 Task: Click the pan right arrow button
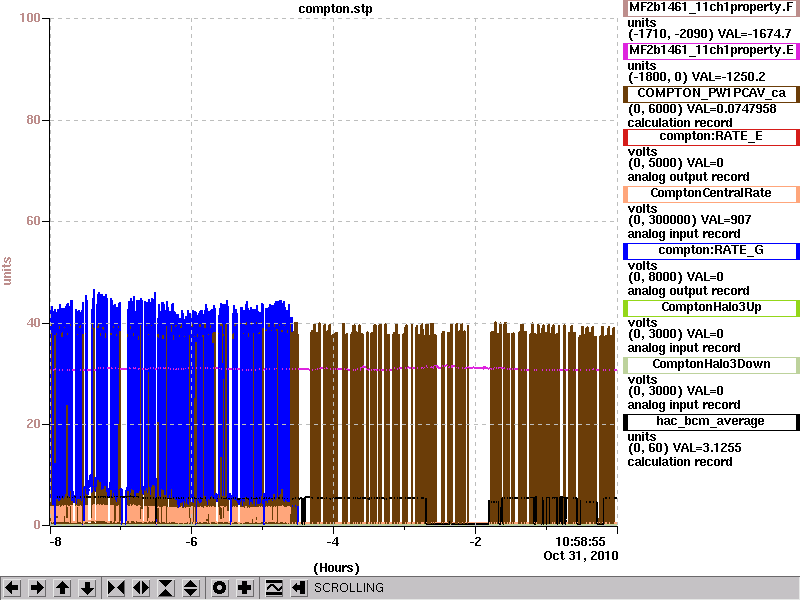[37, 588]
